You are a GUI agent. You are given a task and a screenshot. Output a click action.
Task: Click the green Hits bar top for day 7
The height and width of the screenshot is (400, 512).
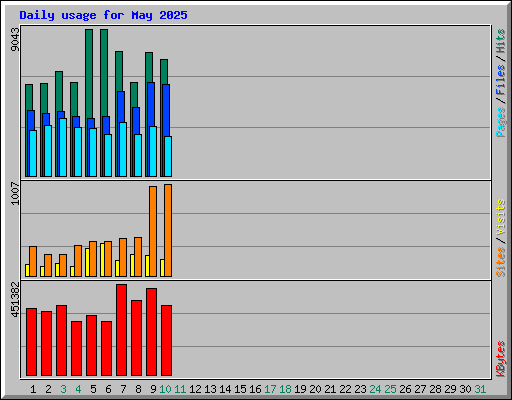(119, 71)
